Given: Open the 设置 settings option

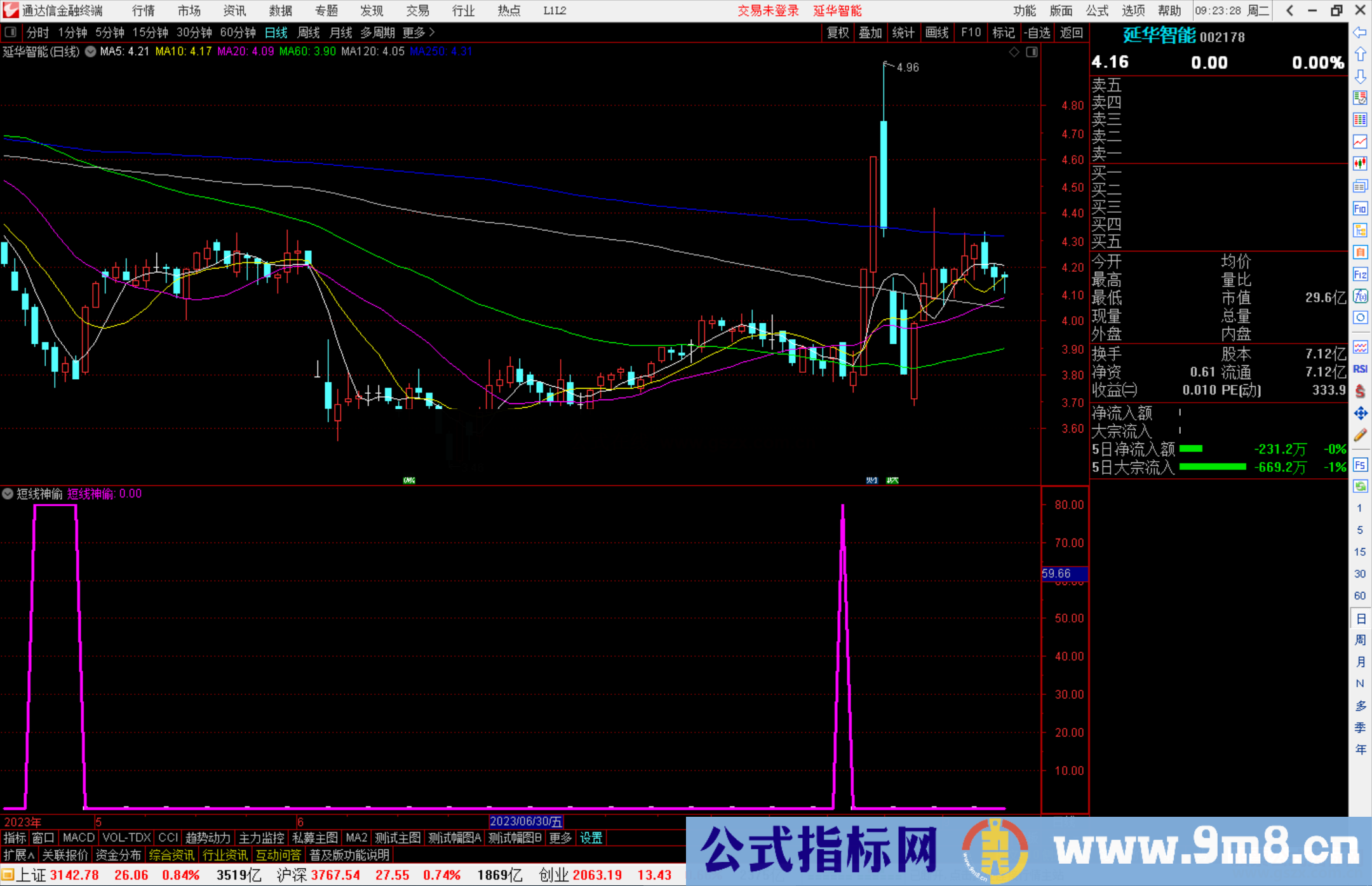Looking at the screenshot, I should tap(591, 838).
